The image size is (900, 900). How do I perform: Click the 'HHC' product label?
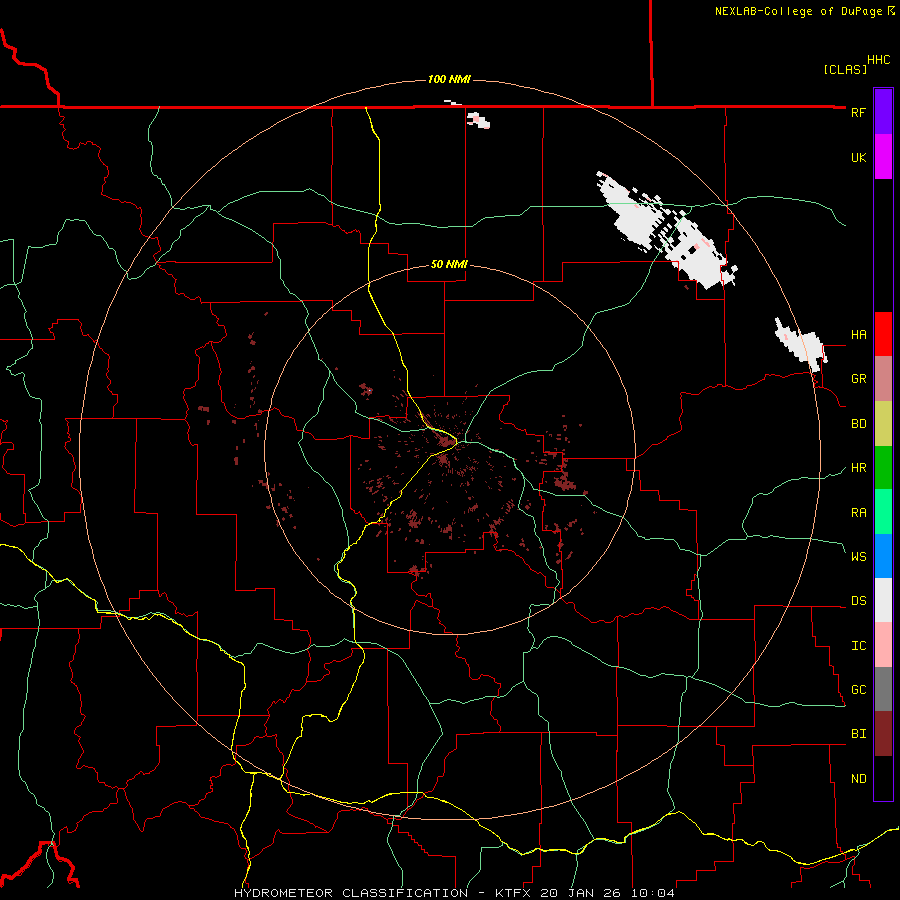[879, 60]
